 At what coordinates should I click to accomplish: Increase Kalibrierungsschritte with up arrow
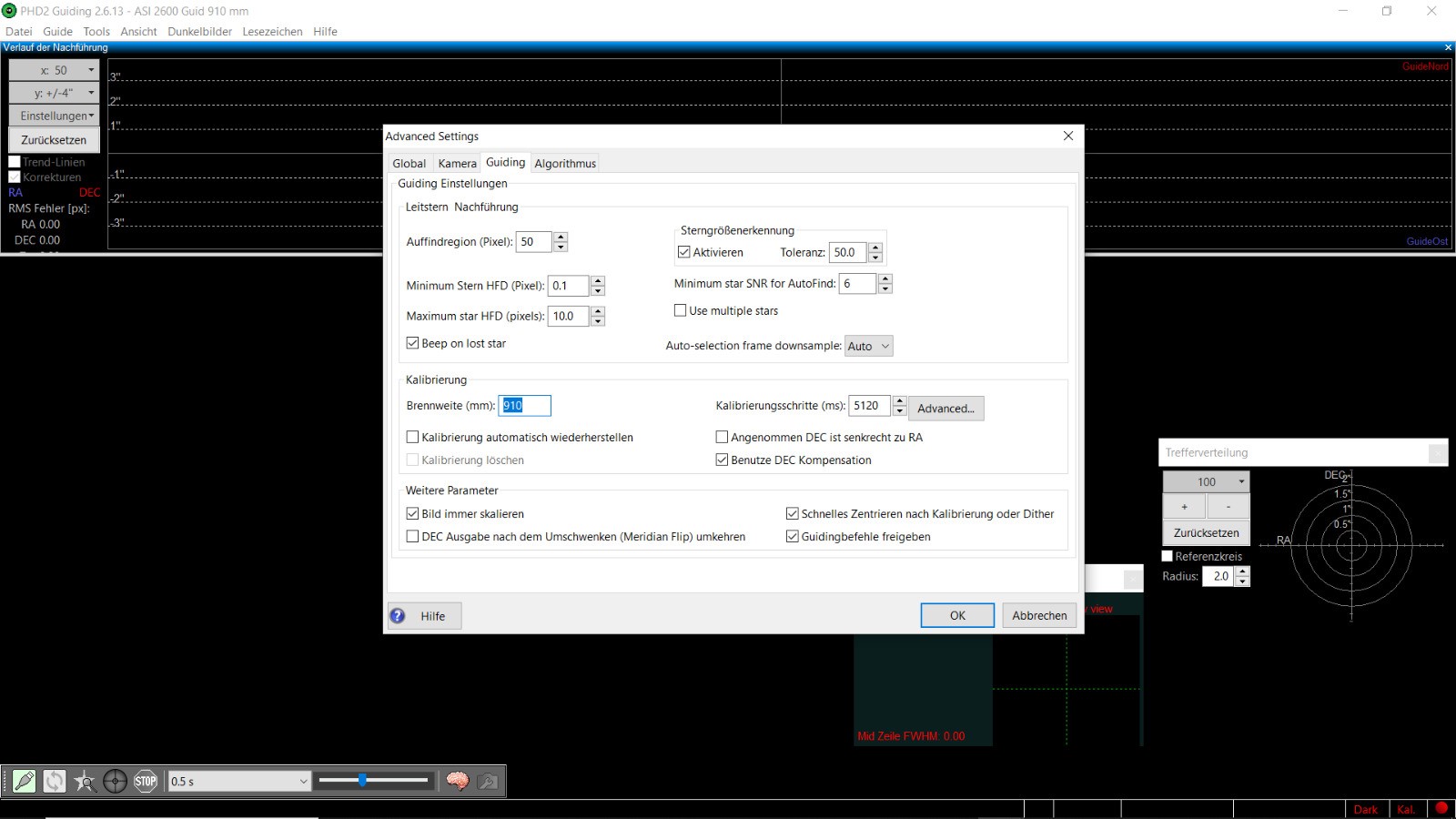click(900, 400)
